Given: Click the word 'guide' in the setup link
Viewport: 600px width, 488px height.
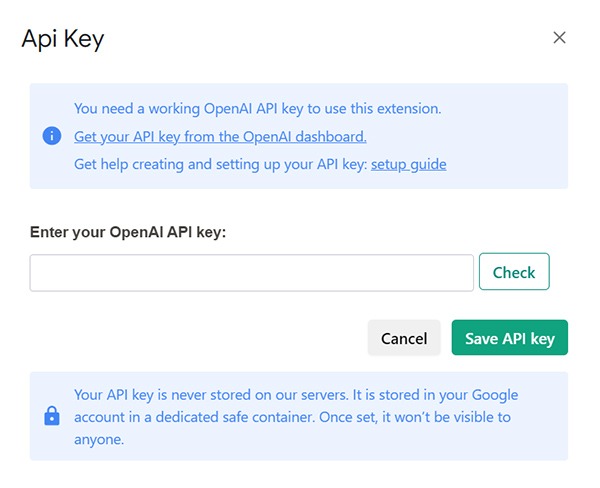Looking at the screenshot, I should 428,164.
